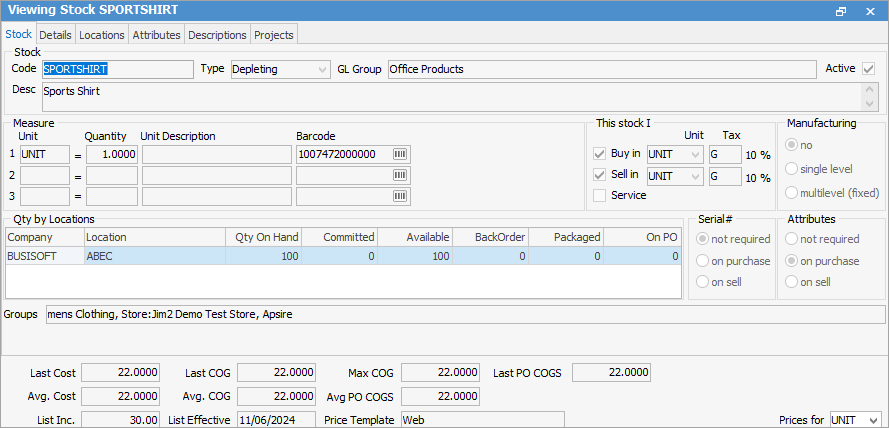Open the Descriptions tab
Image resolution: width=889 pixels, height=428 pixels.
(217, 35)
